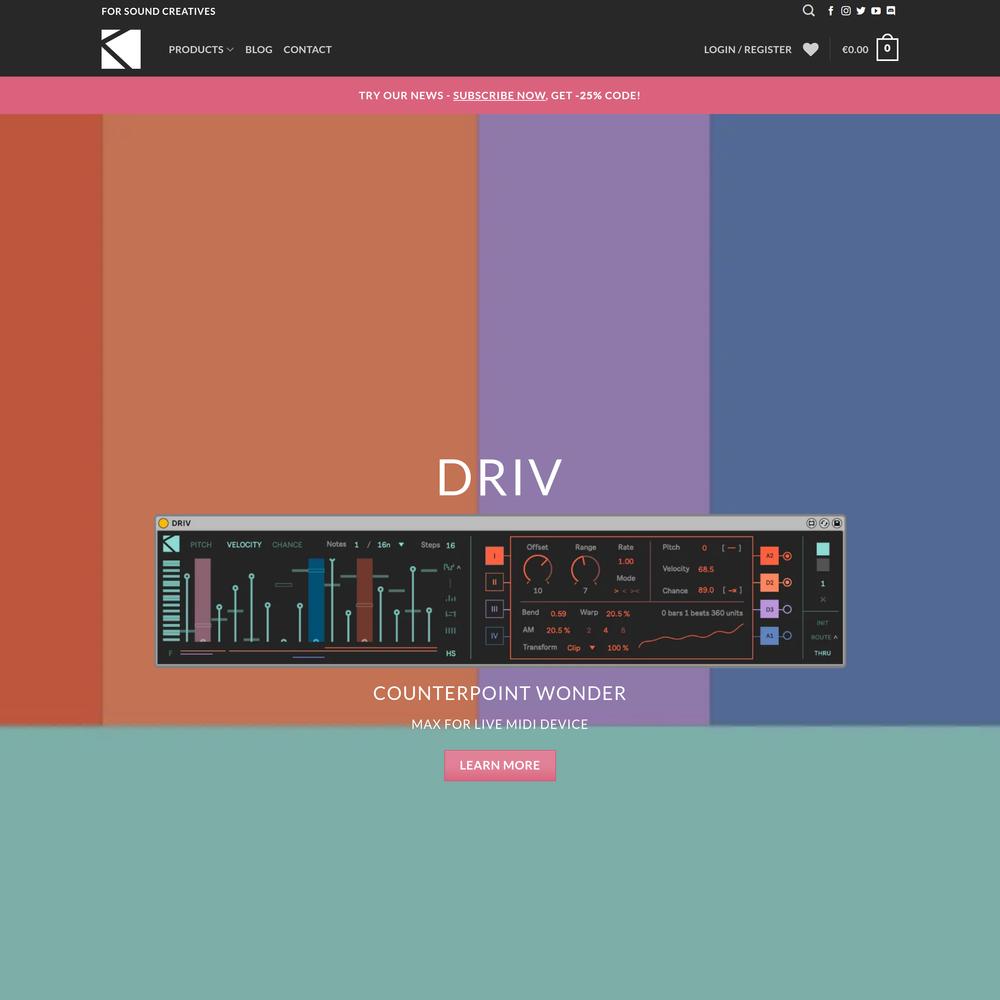Click the teal K logo inside DRIV device

171,544
